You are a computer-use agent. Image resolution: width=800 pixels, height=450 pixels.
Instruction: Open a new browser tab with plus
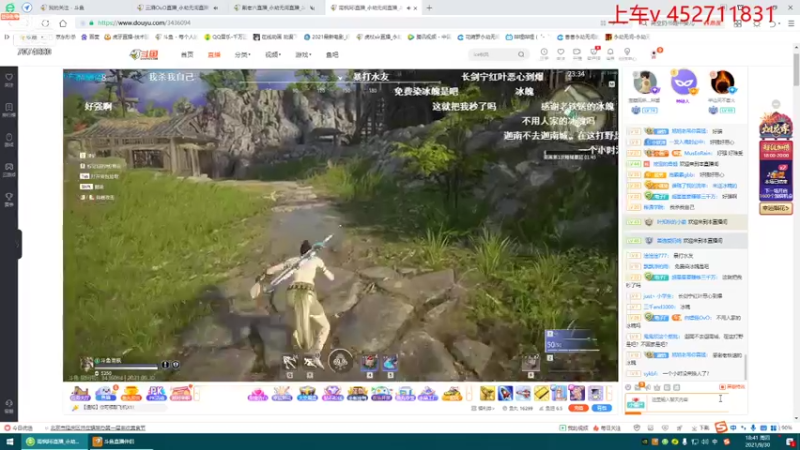coord(429,8)
